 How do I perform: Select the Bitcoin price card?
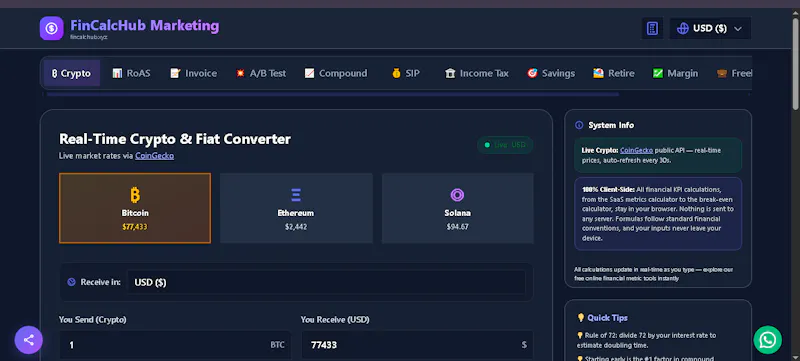(135, 208)
